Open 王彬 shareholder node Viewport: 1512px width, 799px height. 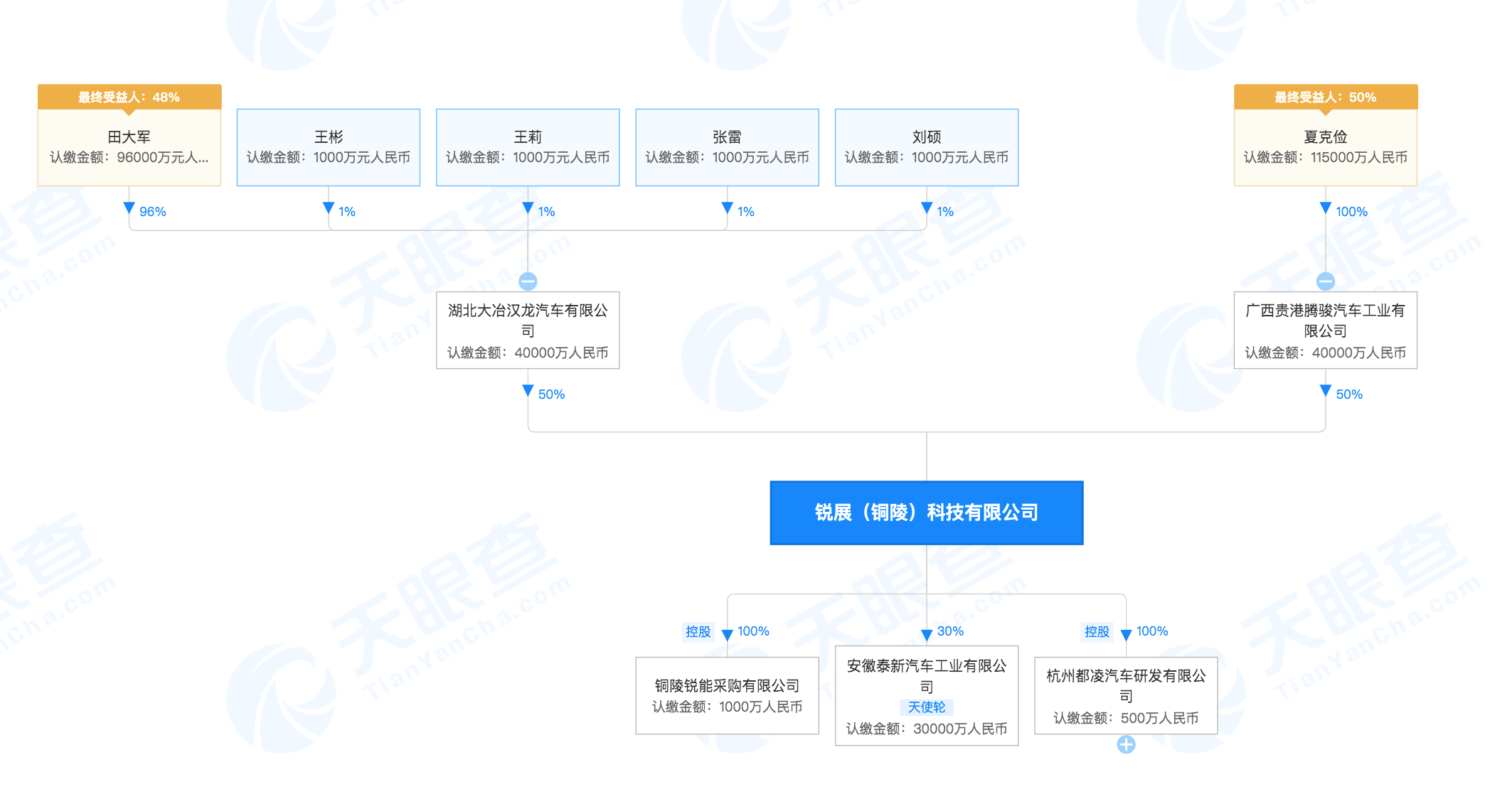point(328,147)
